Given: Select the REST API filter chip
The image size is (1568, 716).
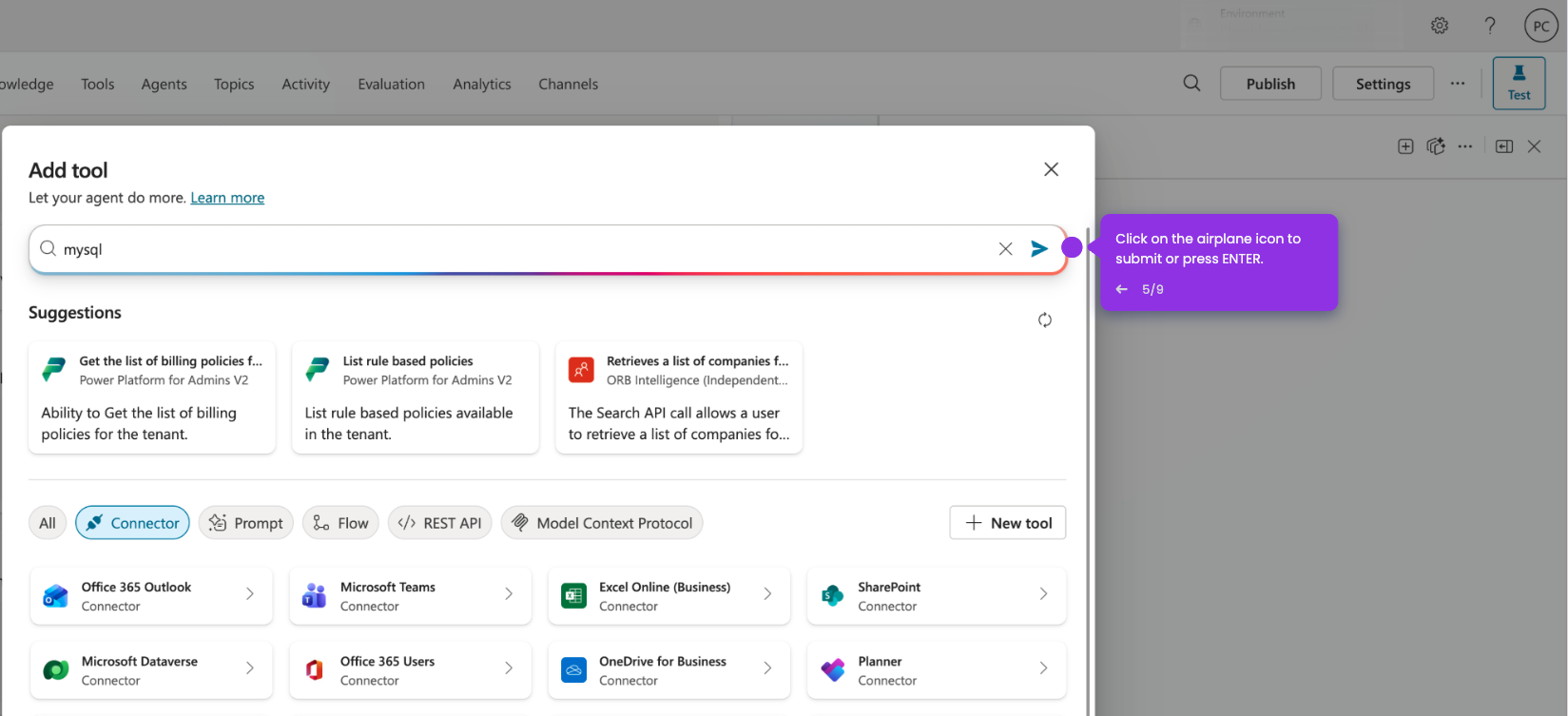Looking at the screenshot, I should coord(439,523).
